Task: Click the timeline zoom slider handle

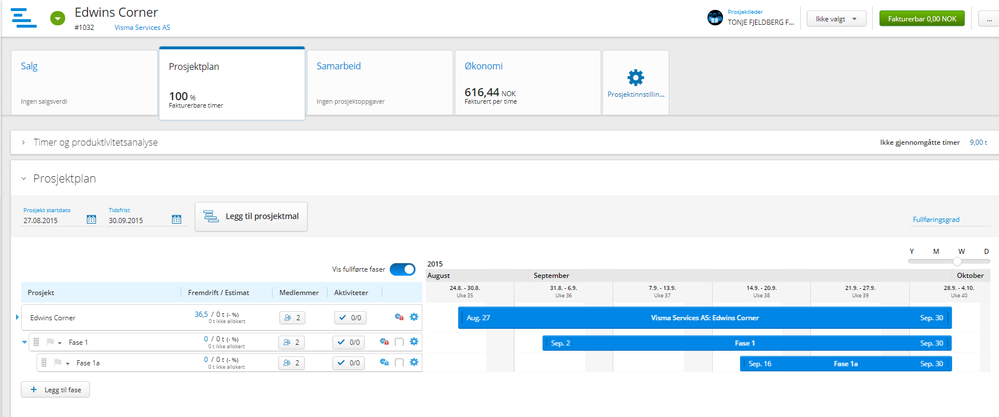Action: [957, 261]
